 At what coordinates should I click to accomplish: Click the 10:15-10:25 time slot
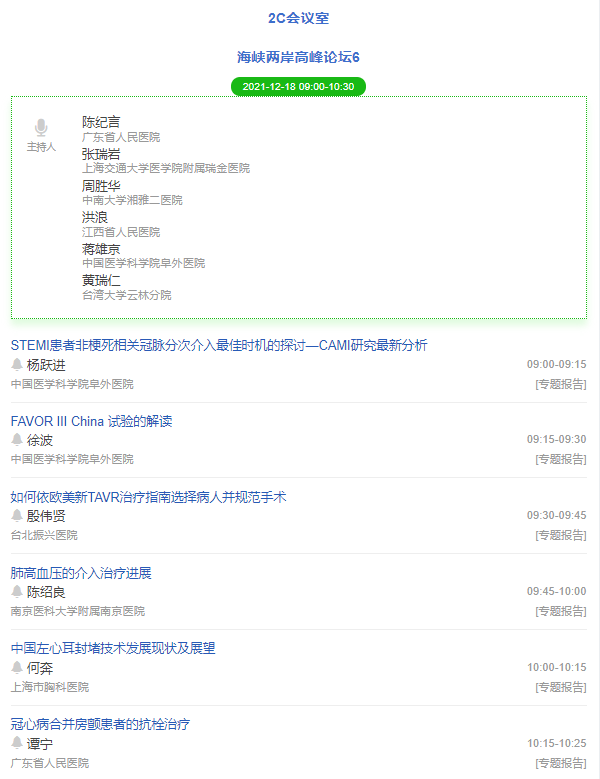pyautogui.click(x=556, y=744)
